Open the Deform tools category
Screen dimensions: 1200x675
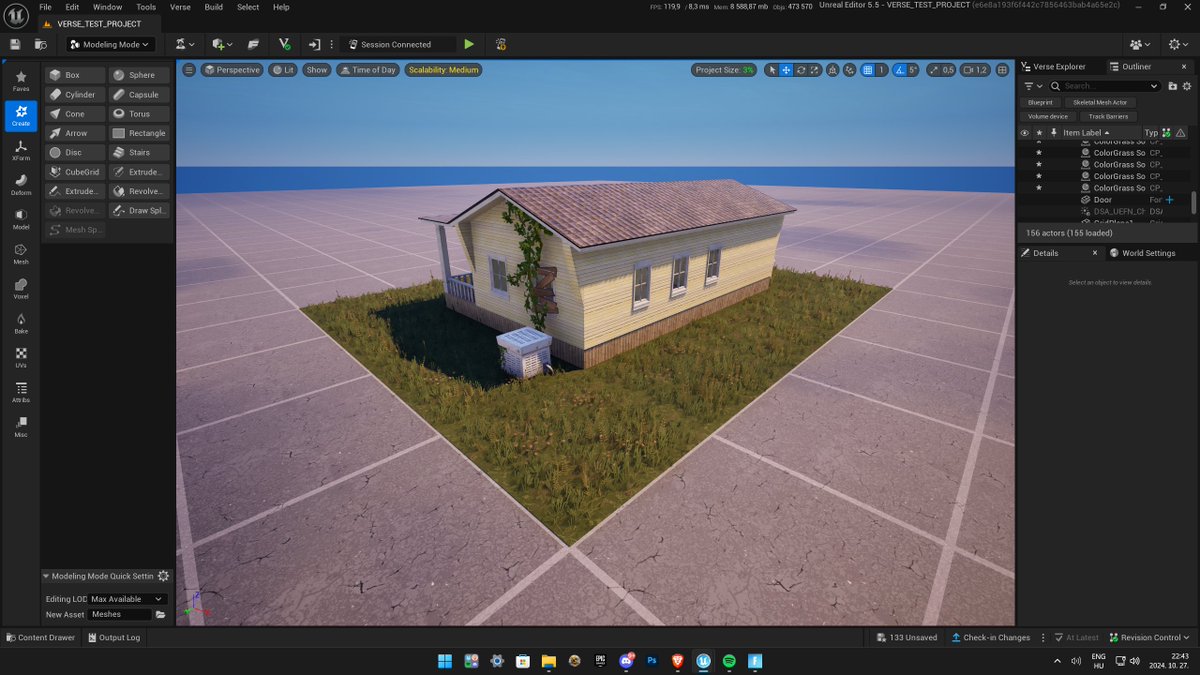[20, 186]
